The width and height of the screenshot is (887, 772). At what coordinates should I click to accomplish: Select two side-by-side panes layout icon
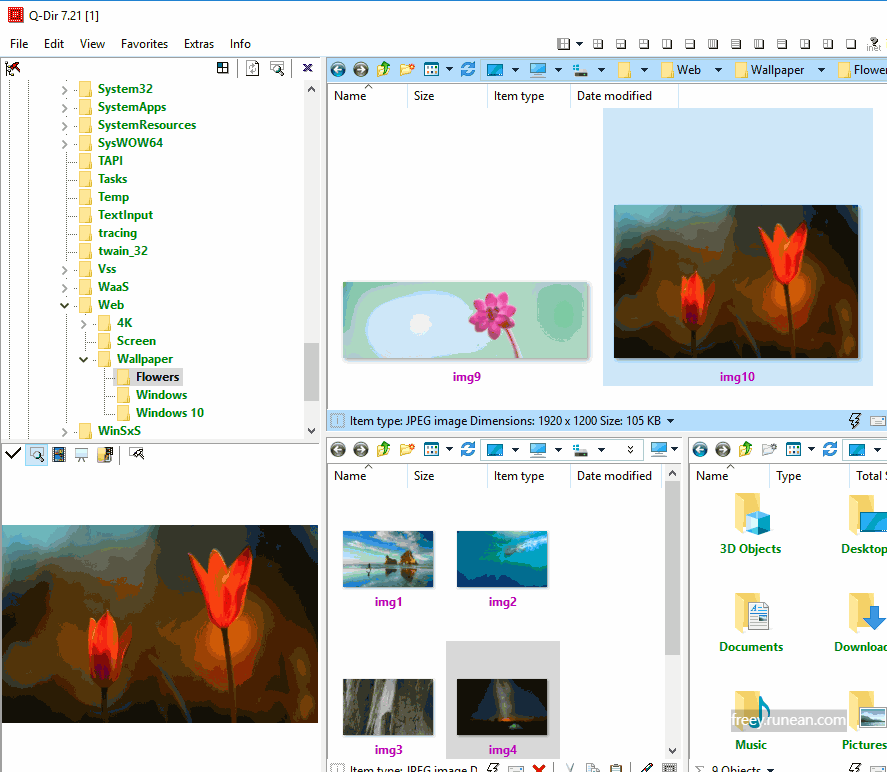click(667, 44)
